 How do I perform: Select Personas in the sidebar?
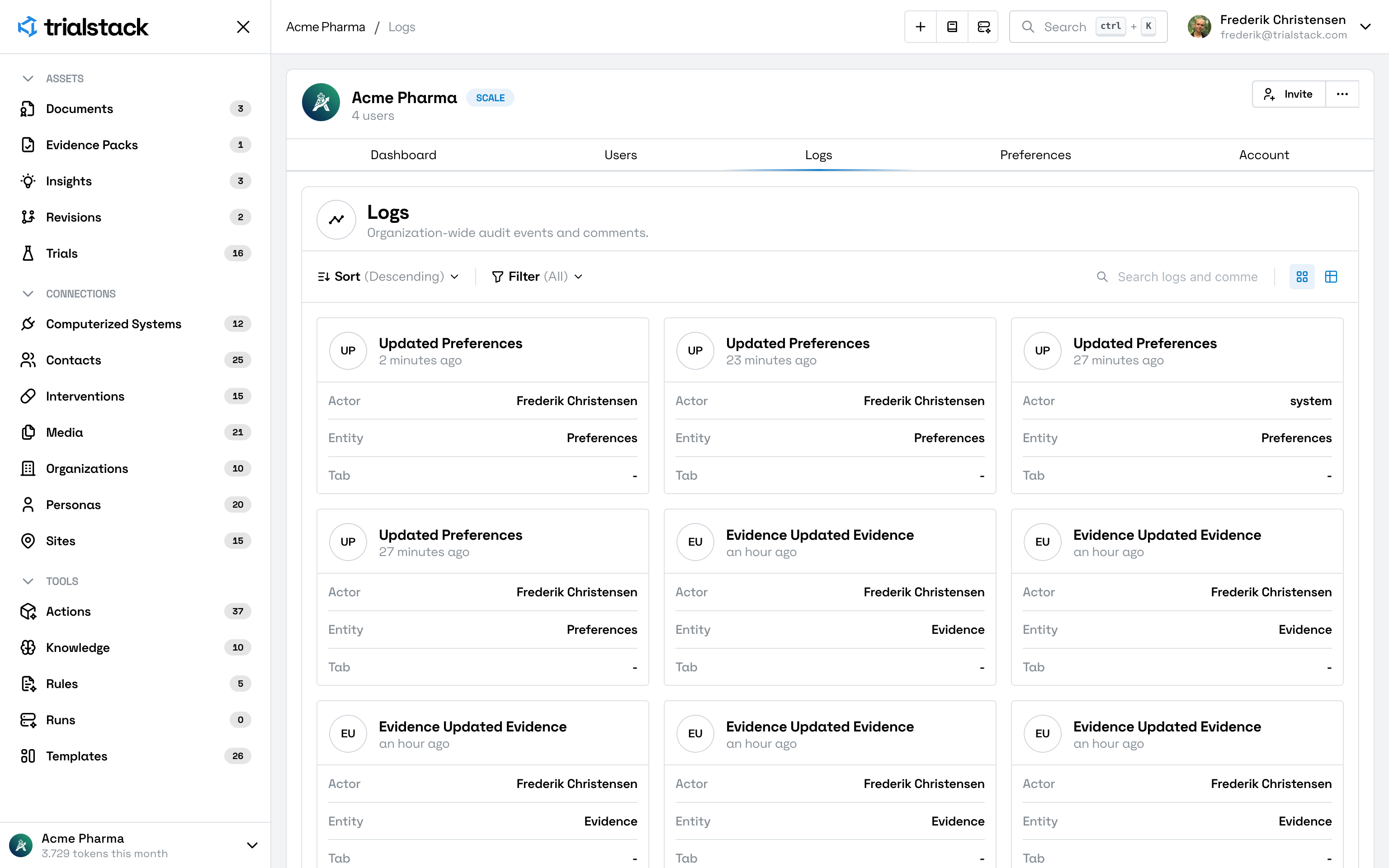(x=136, y=505)
